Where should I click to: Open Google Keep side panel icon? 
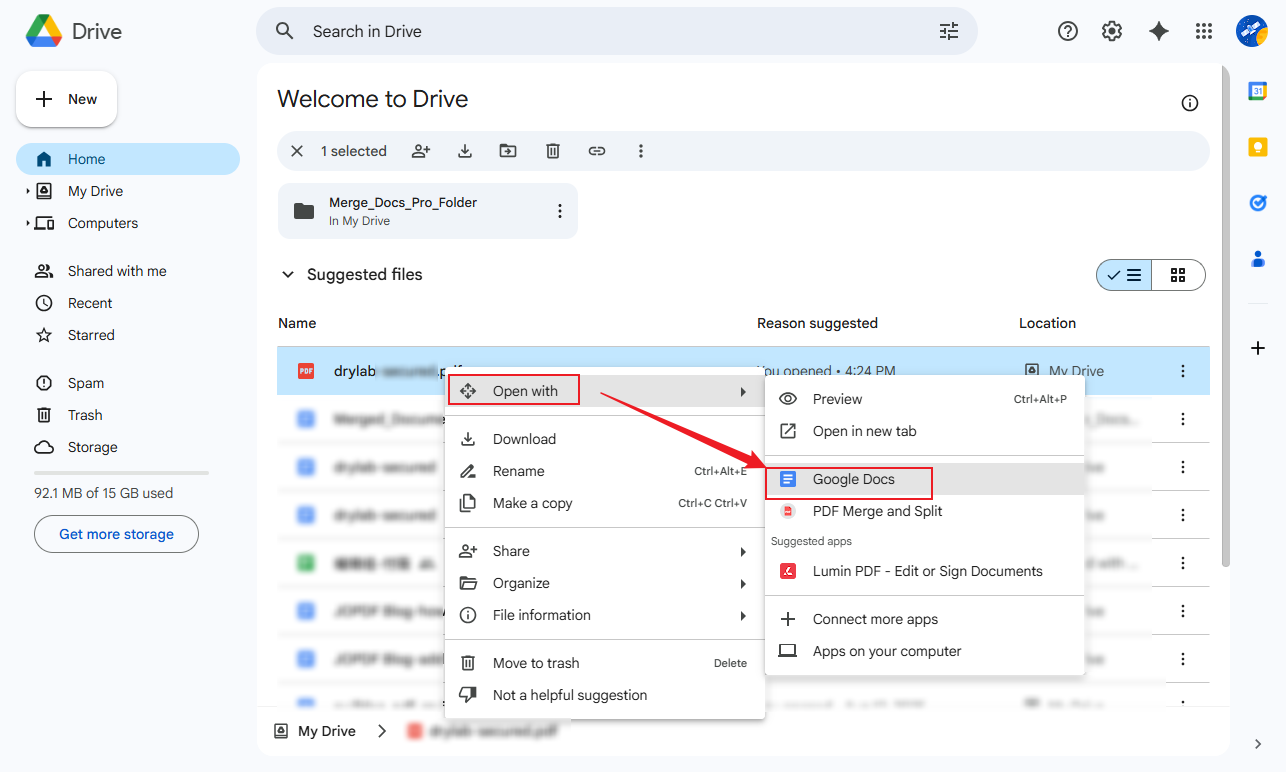pyautogui.click(x=1258, y=147)
